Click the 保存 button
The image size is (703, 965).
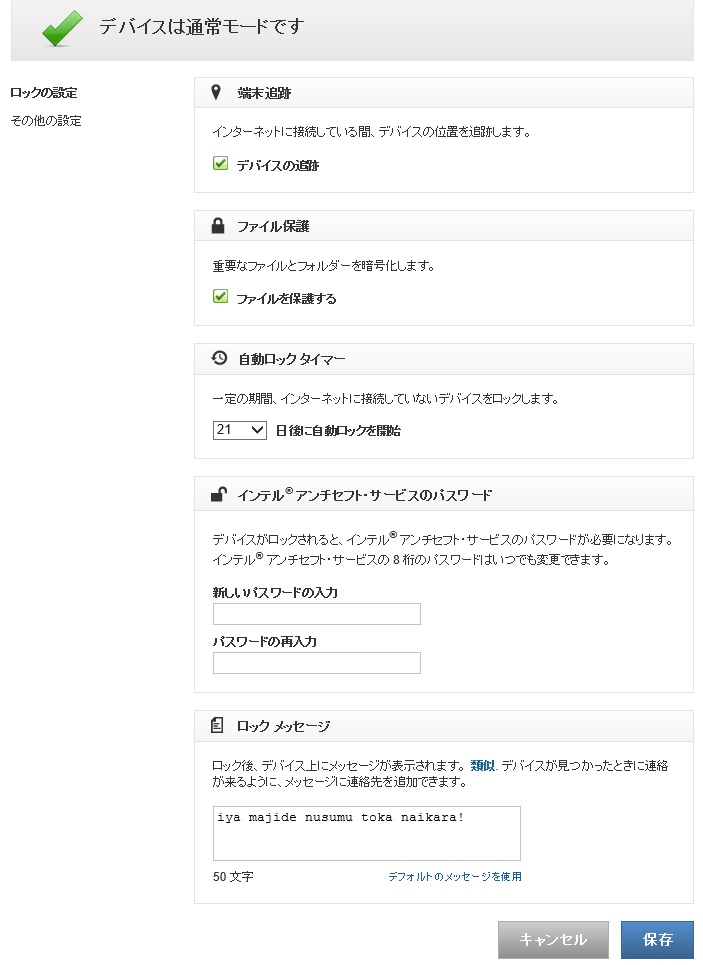[x=657, y=940]
